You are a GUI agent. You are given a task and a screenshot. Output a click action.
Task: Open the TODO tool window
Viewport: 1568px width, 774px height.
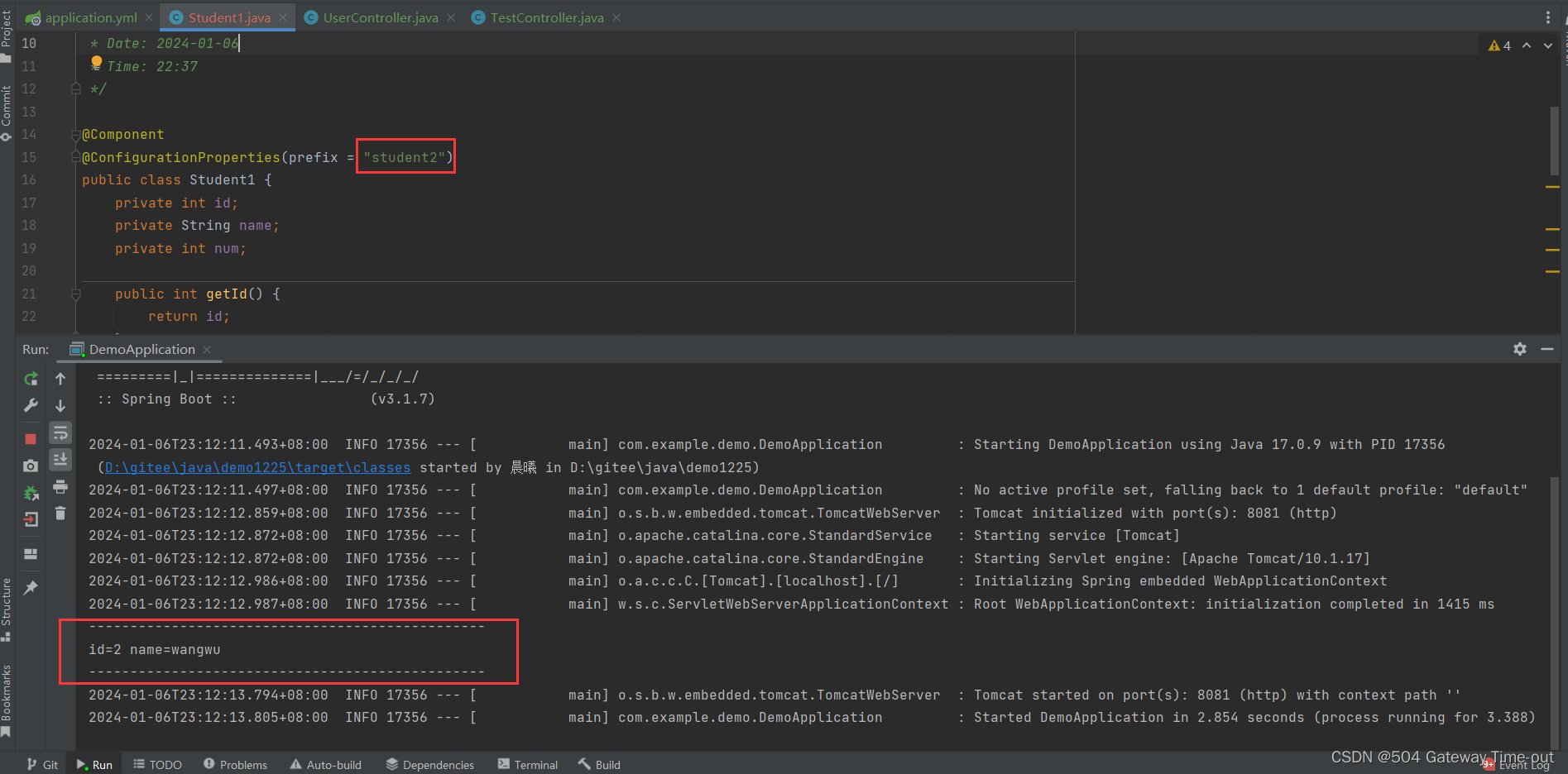coord(157,765)
